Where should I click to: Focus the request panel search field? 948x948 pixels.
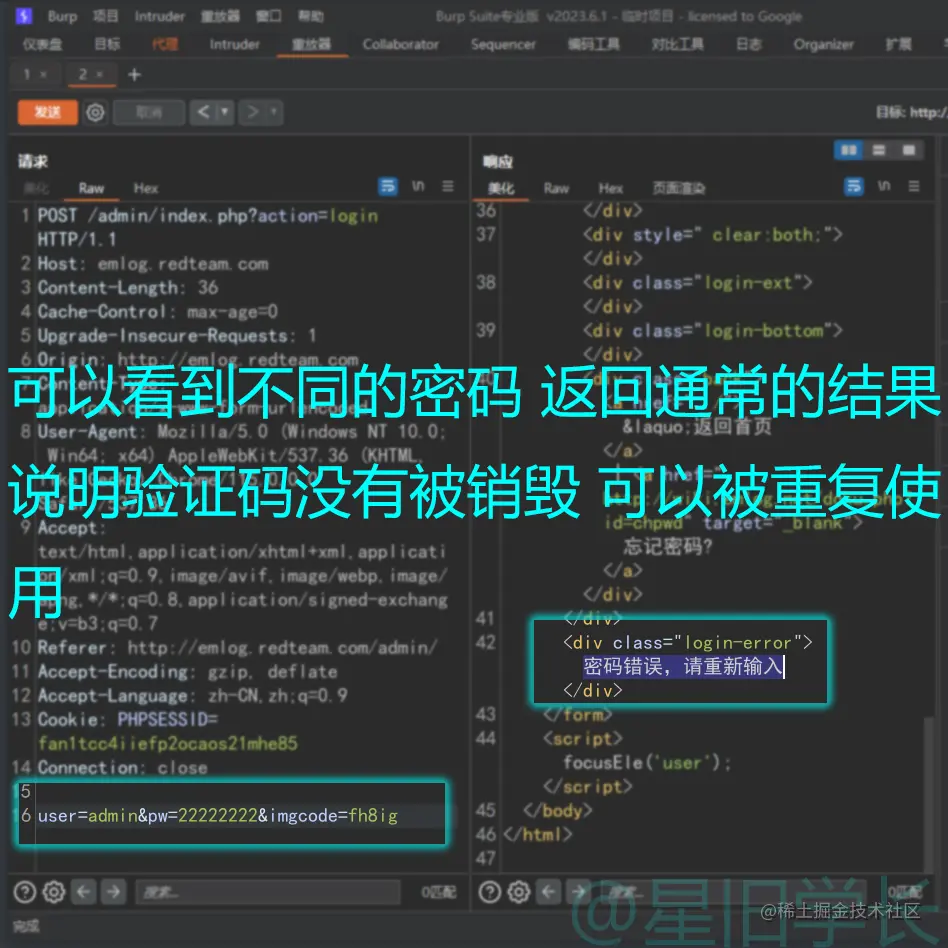[268, 892]
